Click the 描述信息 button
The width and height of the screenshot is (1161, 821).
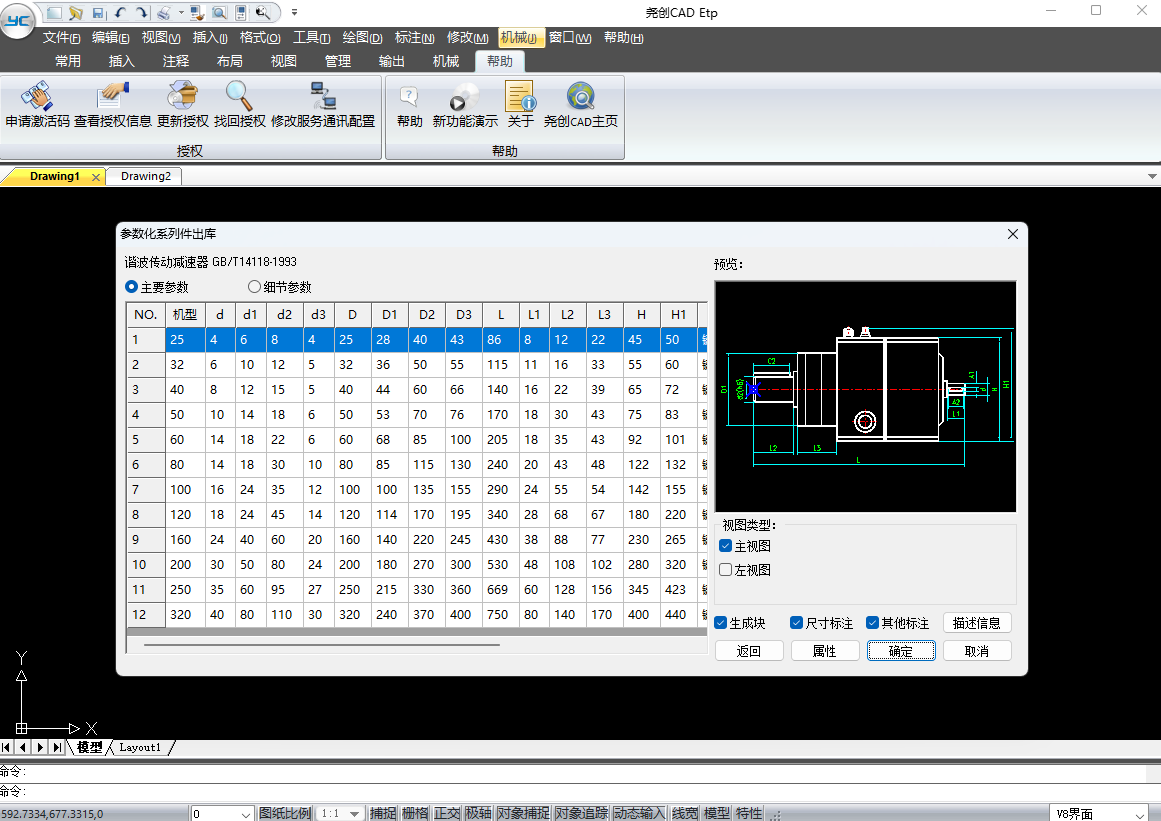[976, 623]
